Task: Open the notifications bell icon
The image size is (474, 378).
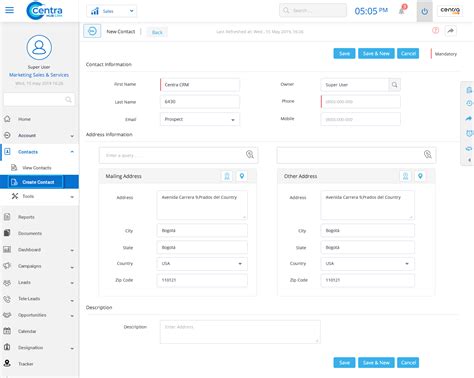Action: pos(402,11)
